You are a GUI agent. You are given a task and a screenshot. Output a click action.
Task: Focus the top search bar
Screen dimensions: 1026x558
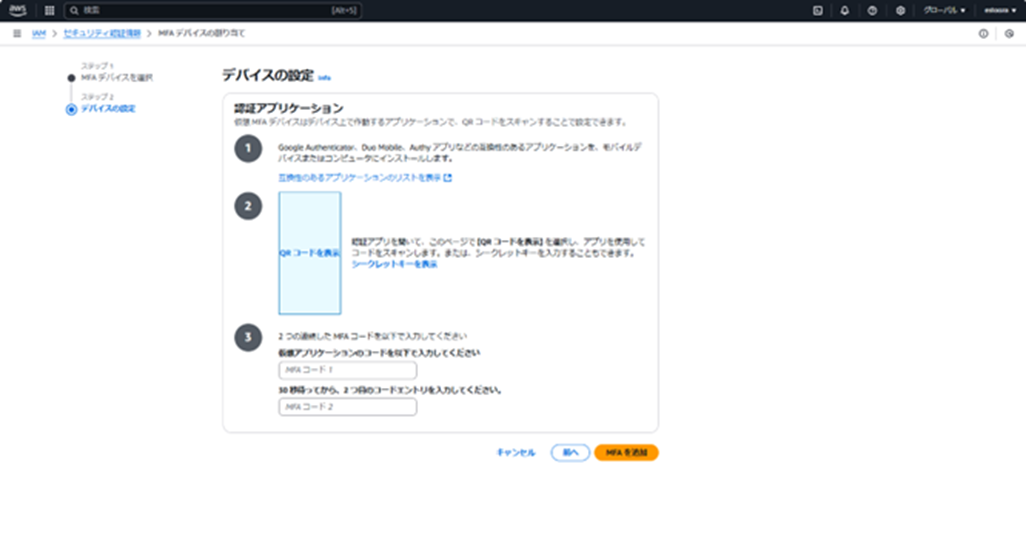(x=213, y=10)
